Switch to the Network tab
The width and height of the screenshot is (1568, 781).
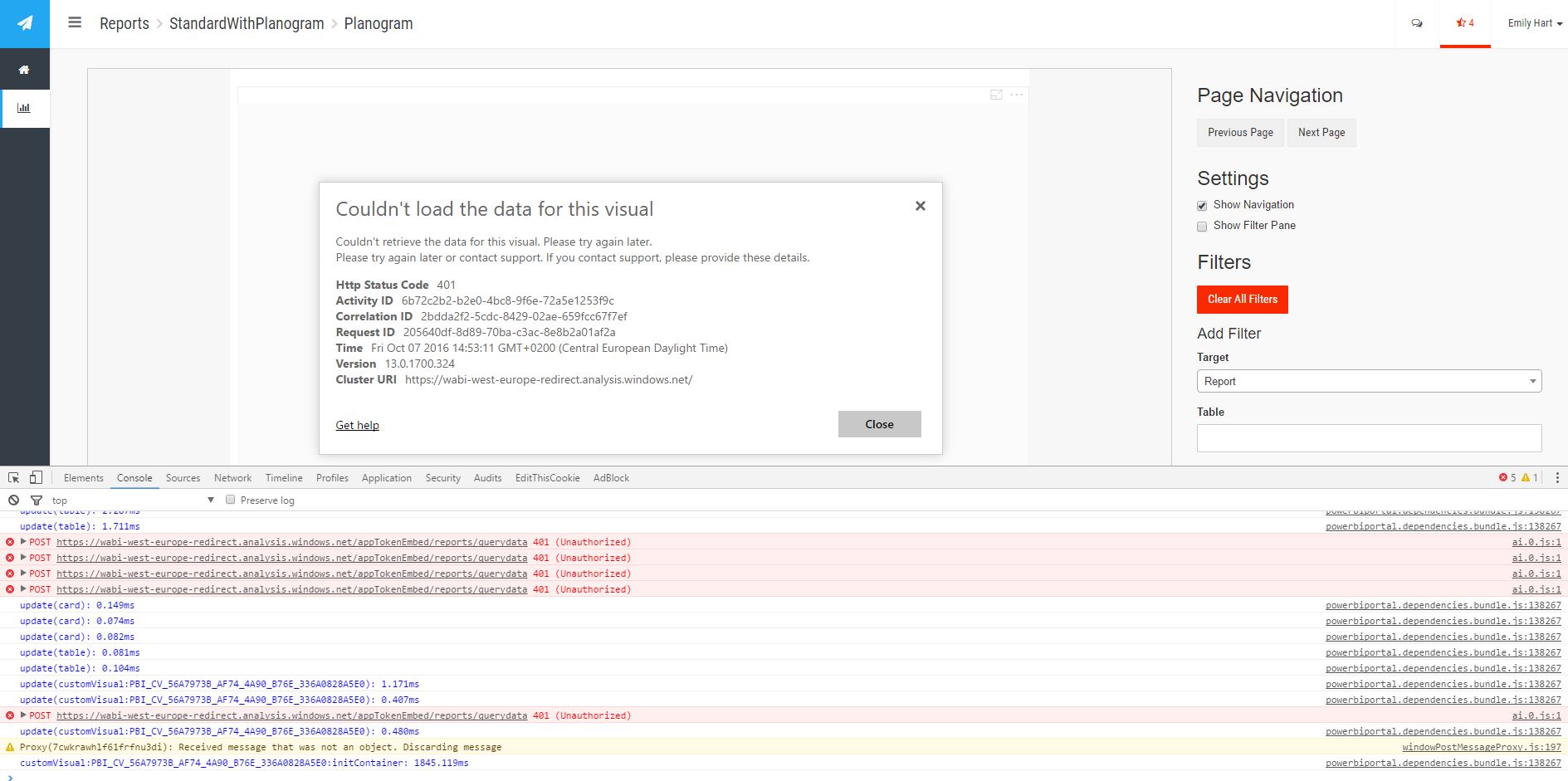[x=232, y=478]
